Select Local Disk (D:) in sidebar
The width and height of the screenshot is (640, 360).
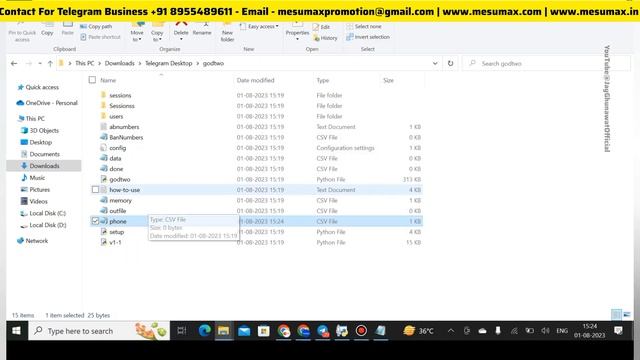coord(43,225)
